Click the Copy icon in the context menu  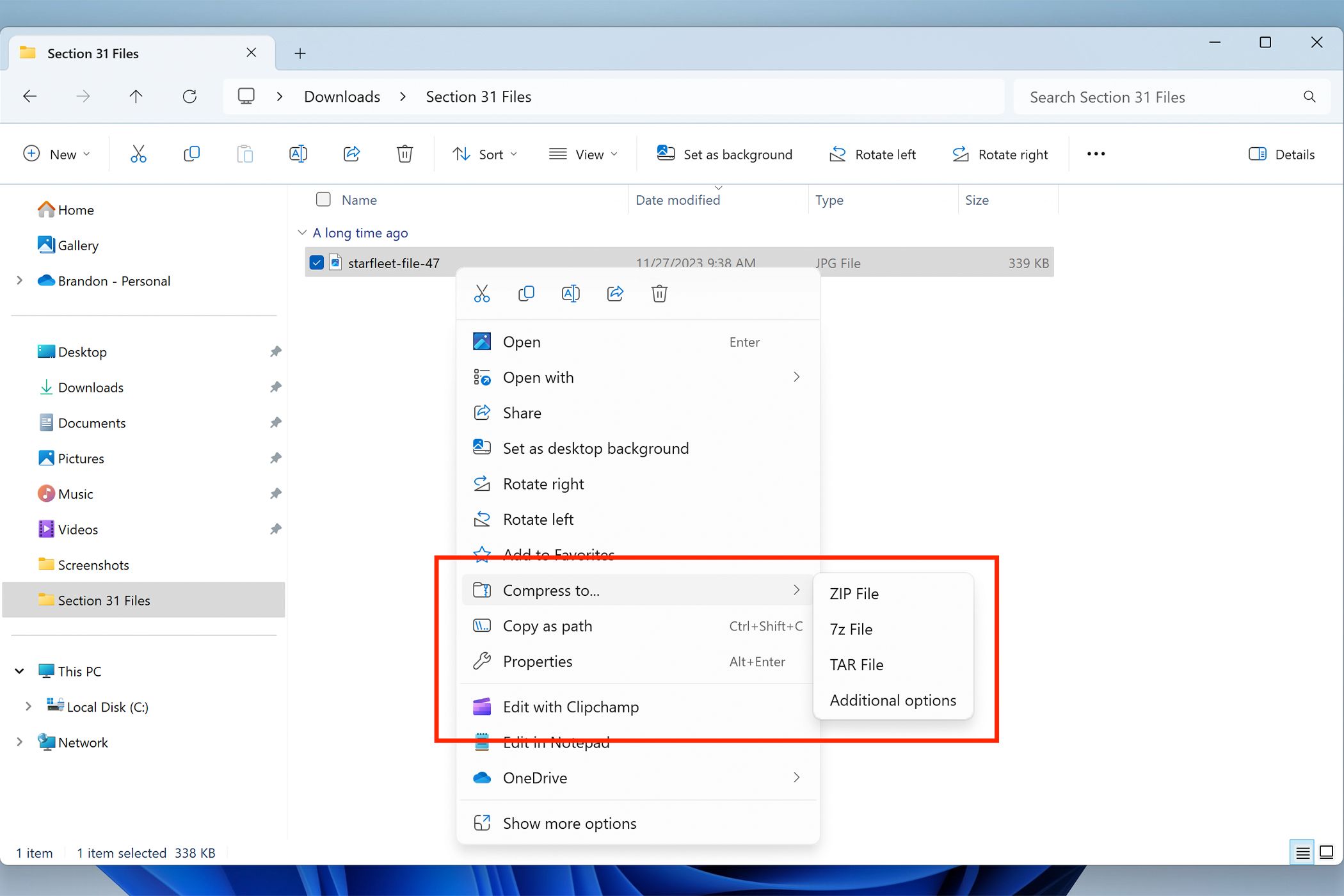(x=526, y=293)
